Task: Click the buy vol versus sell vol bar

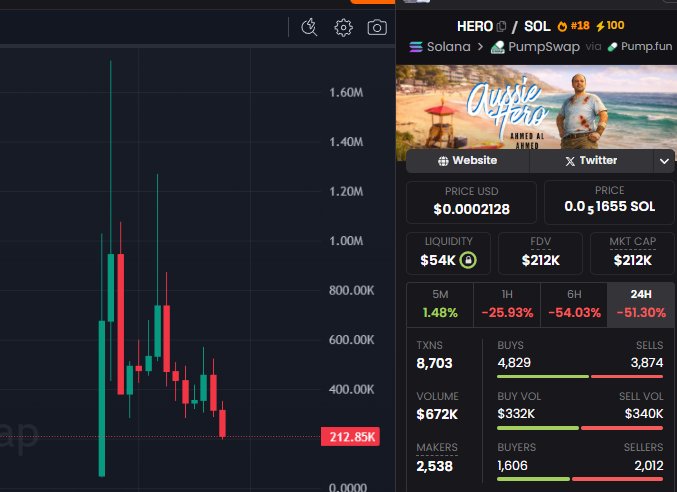Action: [580, 428]
